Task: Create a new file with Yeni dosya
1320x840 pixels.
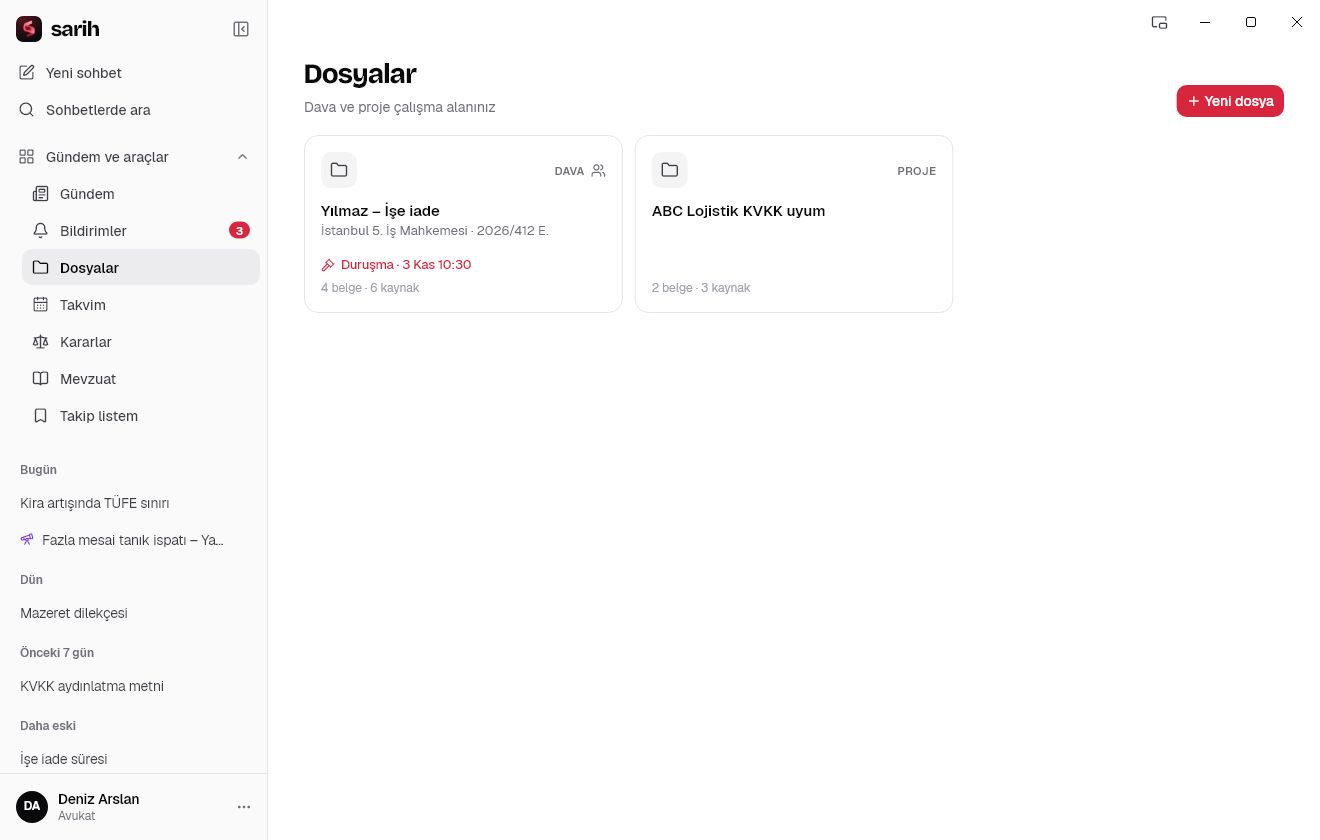Action: [x=1230, y=101]
